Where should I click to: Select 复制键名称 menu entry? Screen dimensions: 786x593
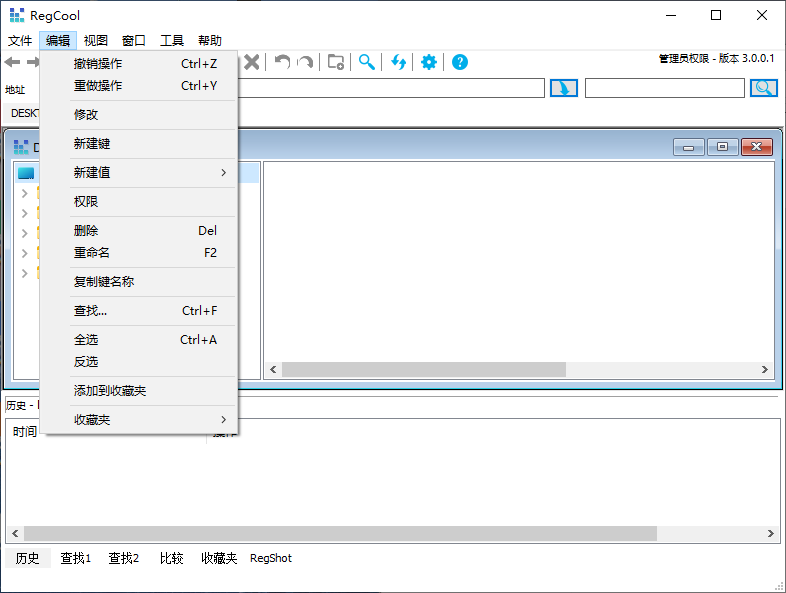(x=138, y=282)
